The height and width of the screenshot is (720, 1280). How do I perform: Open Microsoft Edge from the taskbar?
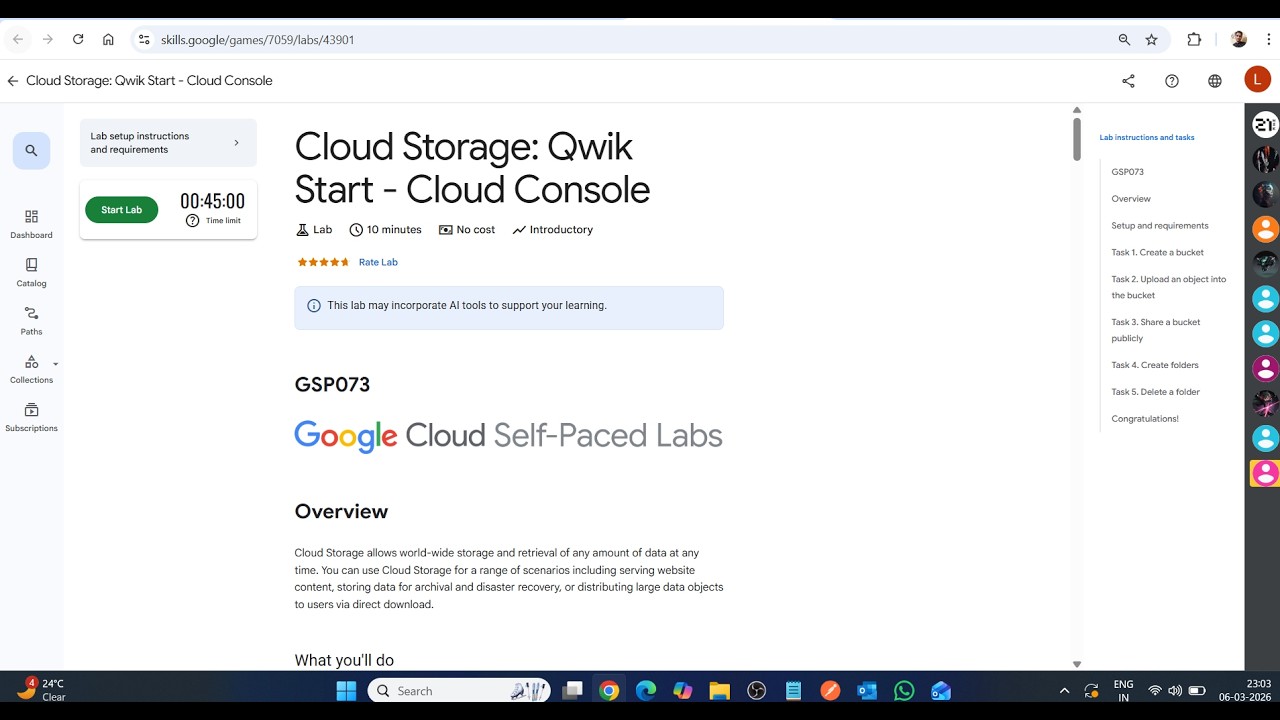click(646, 691)
